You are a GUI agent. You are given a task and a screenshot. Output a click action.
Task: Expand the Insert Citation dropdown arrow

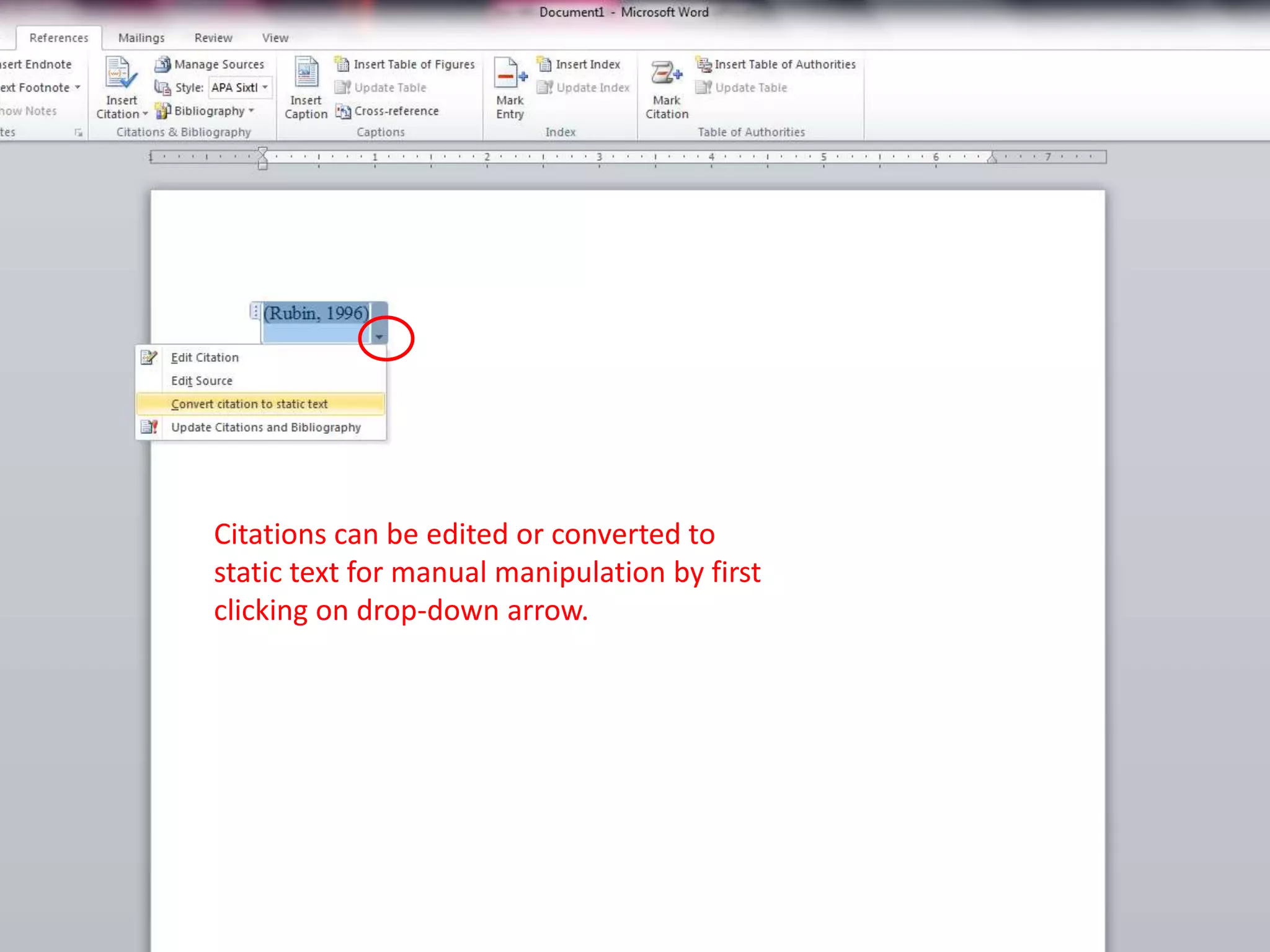[145, 114]
